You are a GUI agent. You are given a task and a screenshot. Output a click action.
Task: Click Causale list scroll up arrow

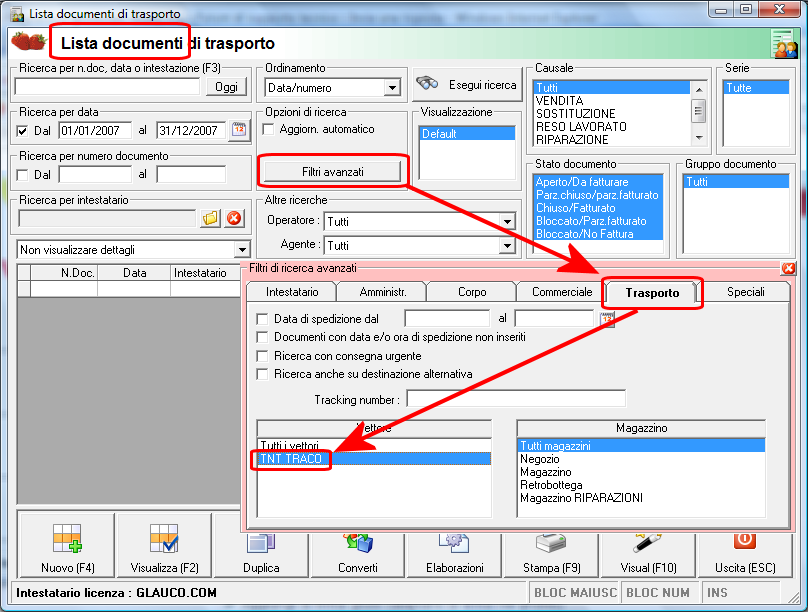click(x=699, y=90)
